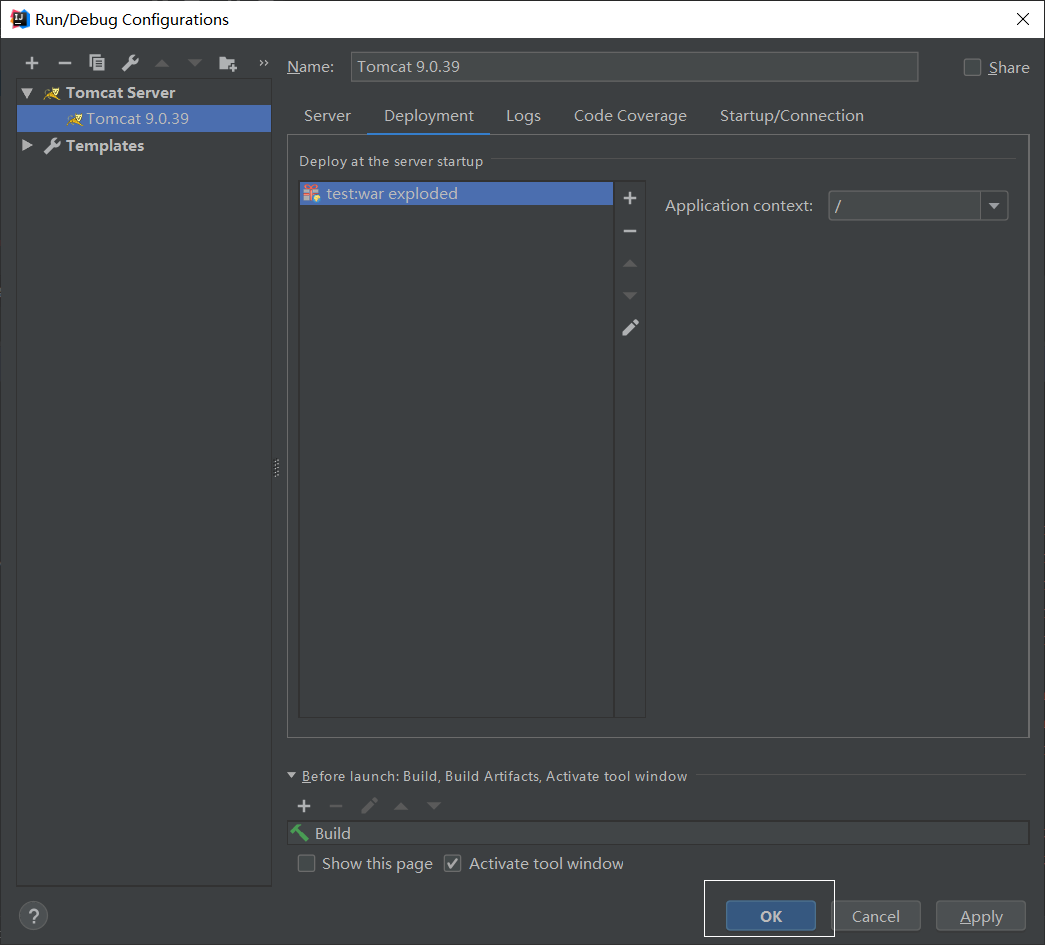This screenshot has height=945, width=1045.
Task: Apply the configuration changes
Action: [980, 916]
